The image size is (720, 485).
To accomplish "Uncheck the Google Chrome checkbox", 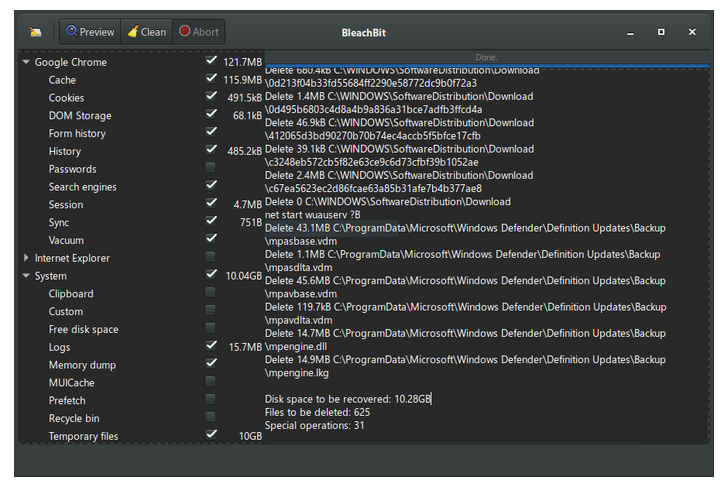I will point(211,60).
